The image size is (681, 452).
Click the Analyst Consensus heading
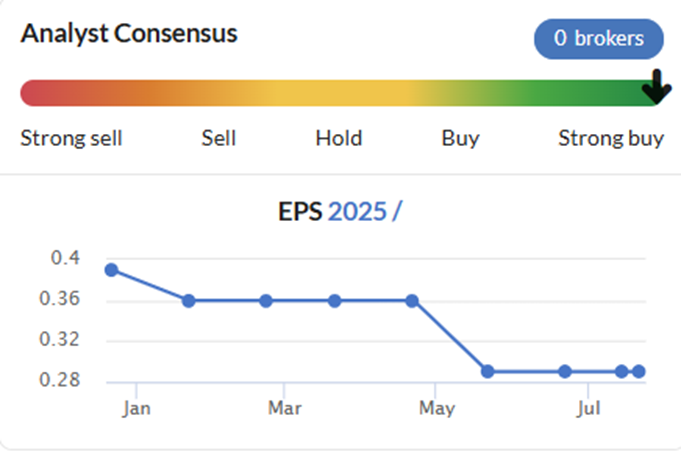point(129,33)
